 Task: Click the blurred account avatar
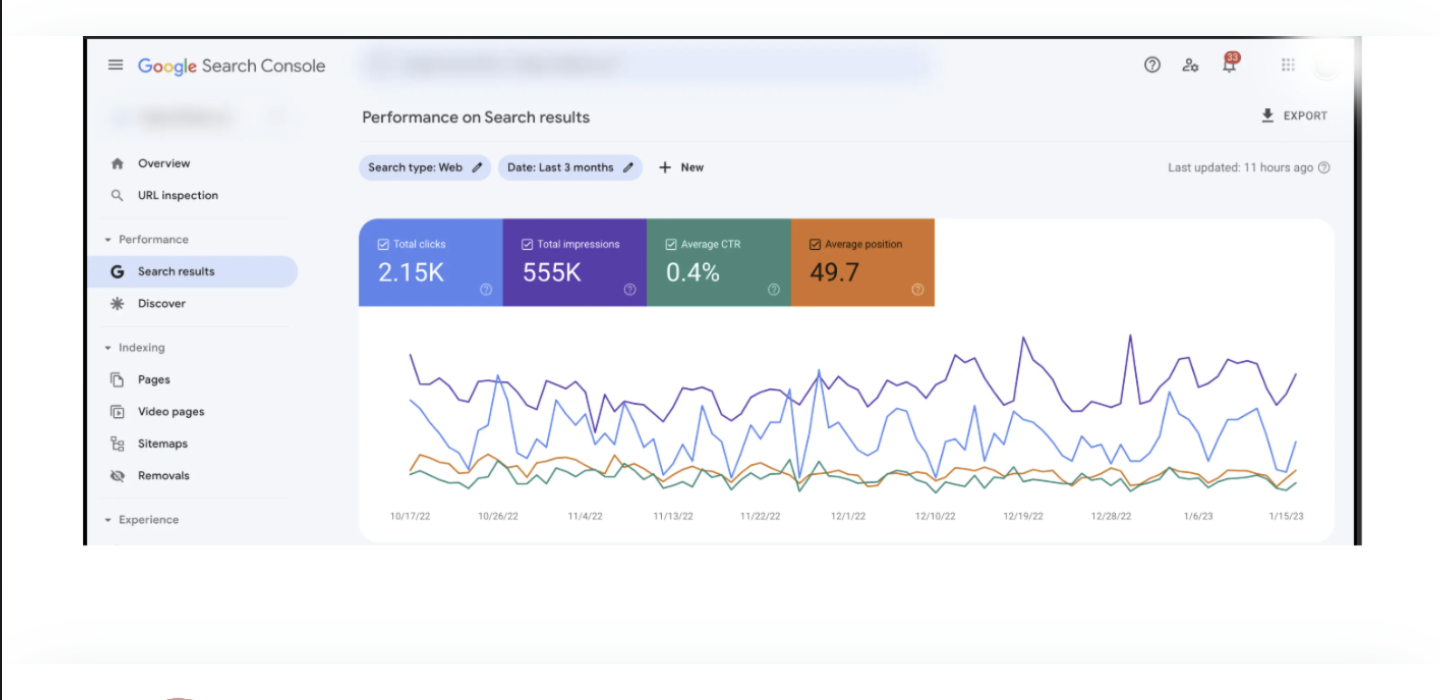1326,65
